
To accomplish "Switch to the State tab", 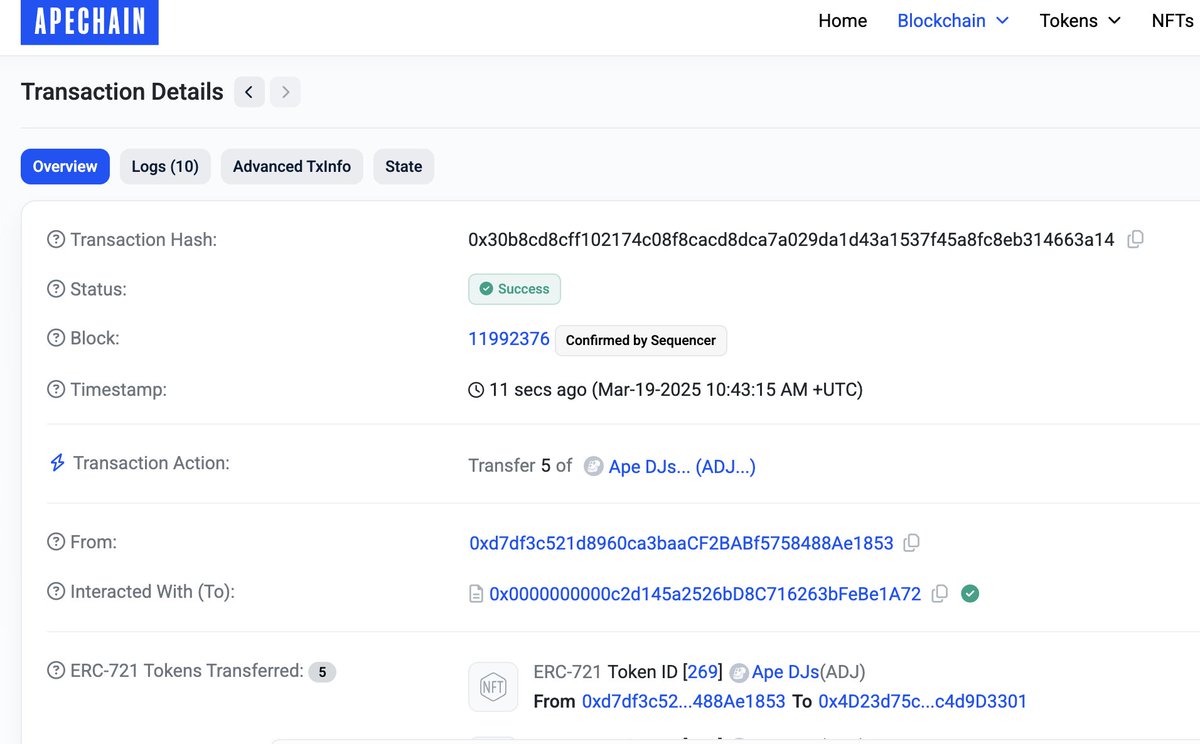I will (x=404, y=166).
